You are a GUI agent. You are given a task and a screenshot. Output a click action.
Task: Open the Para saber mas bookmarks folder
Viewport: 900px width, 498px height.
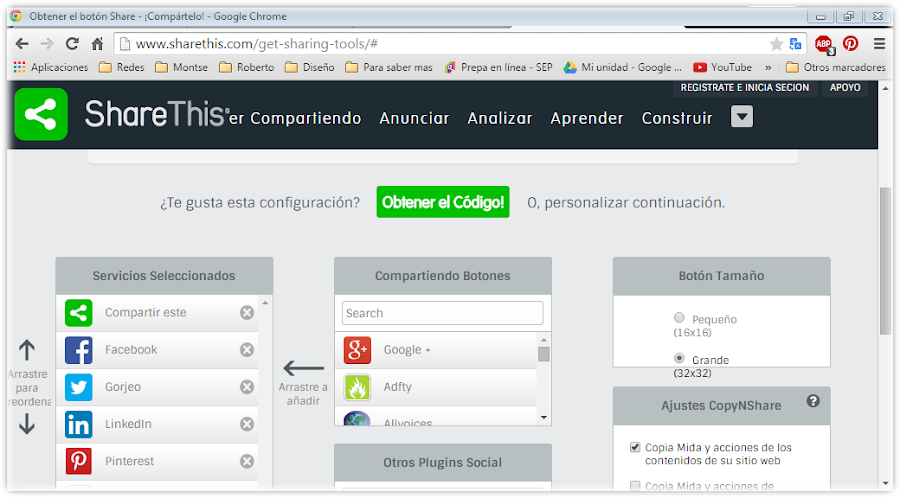pos(389,68)
